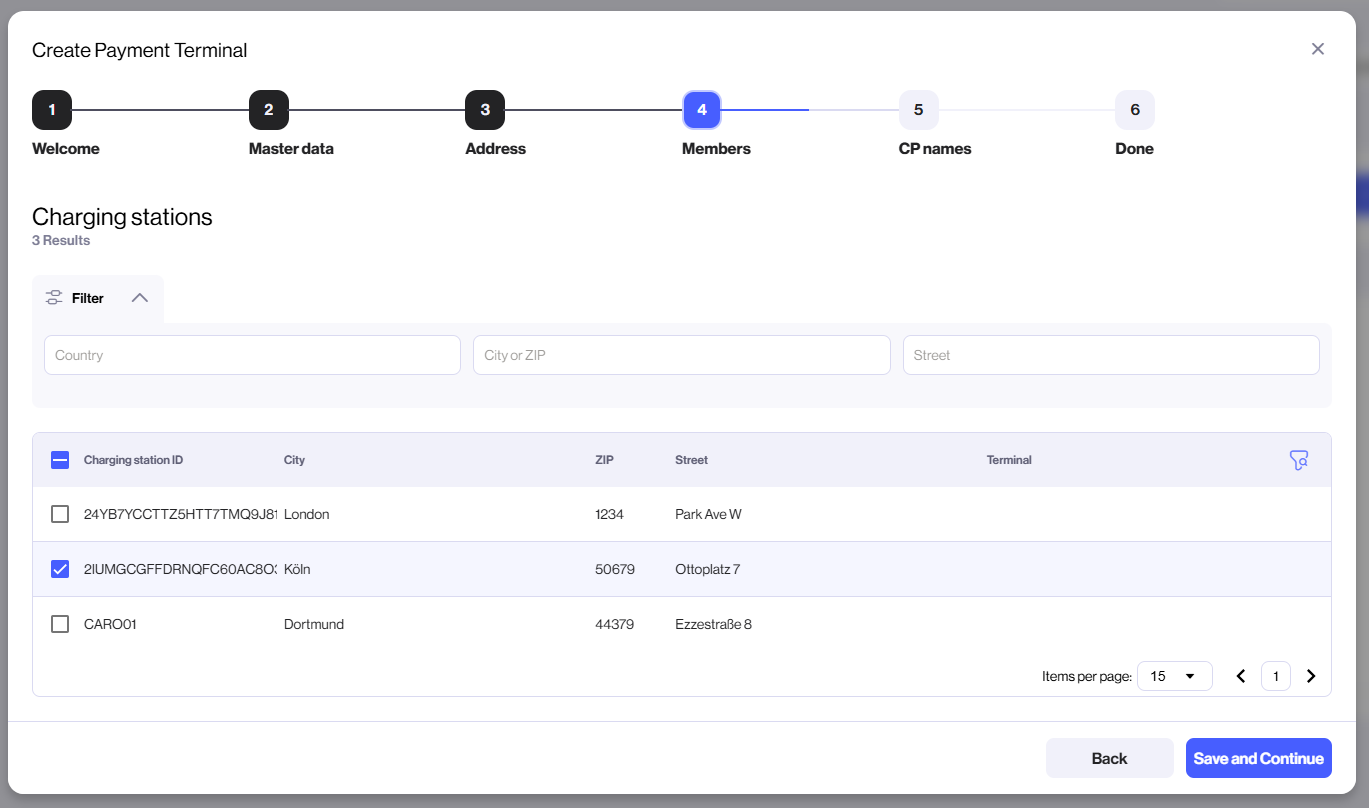Click the page number field showing 1

(1275, 676)
